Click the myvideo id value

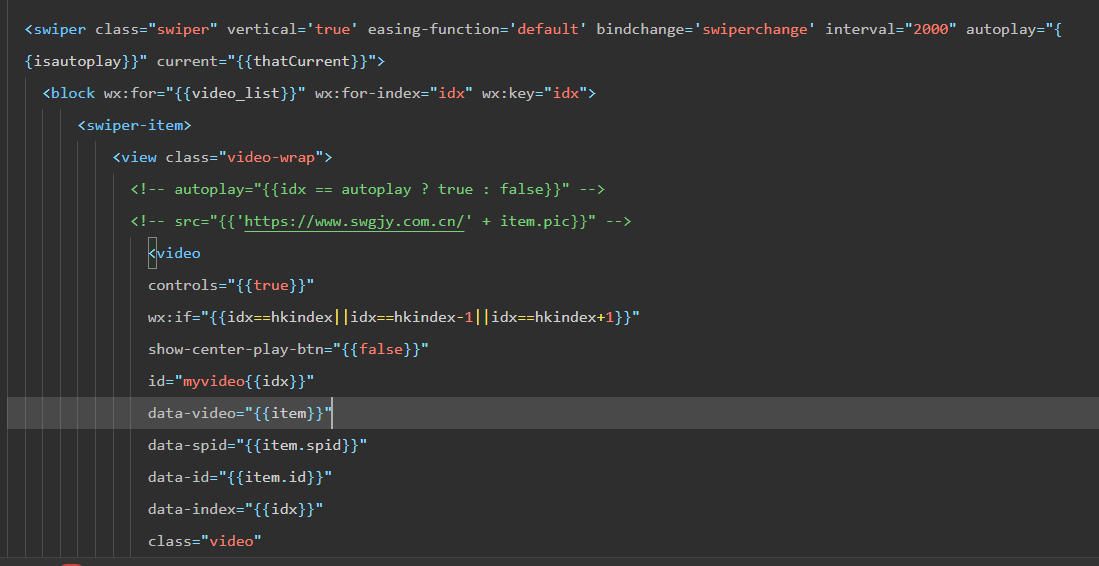coord(214,382)
